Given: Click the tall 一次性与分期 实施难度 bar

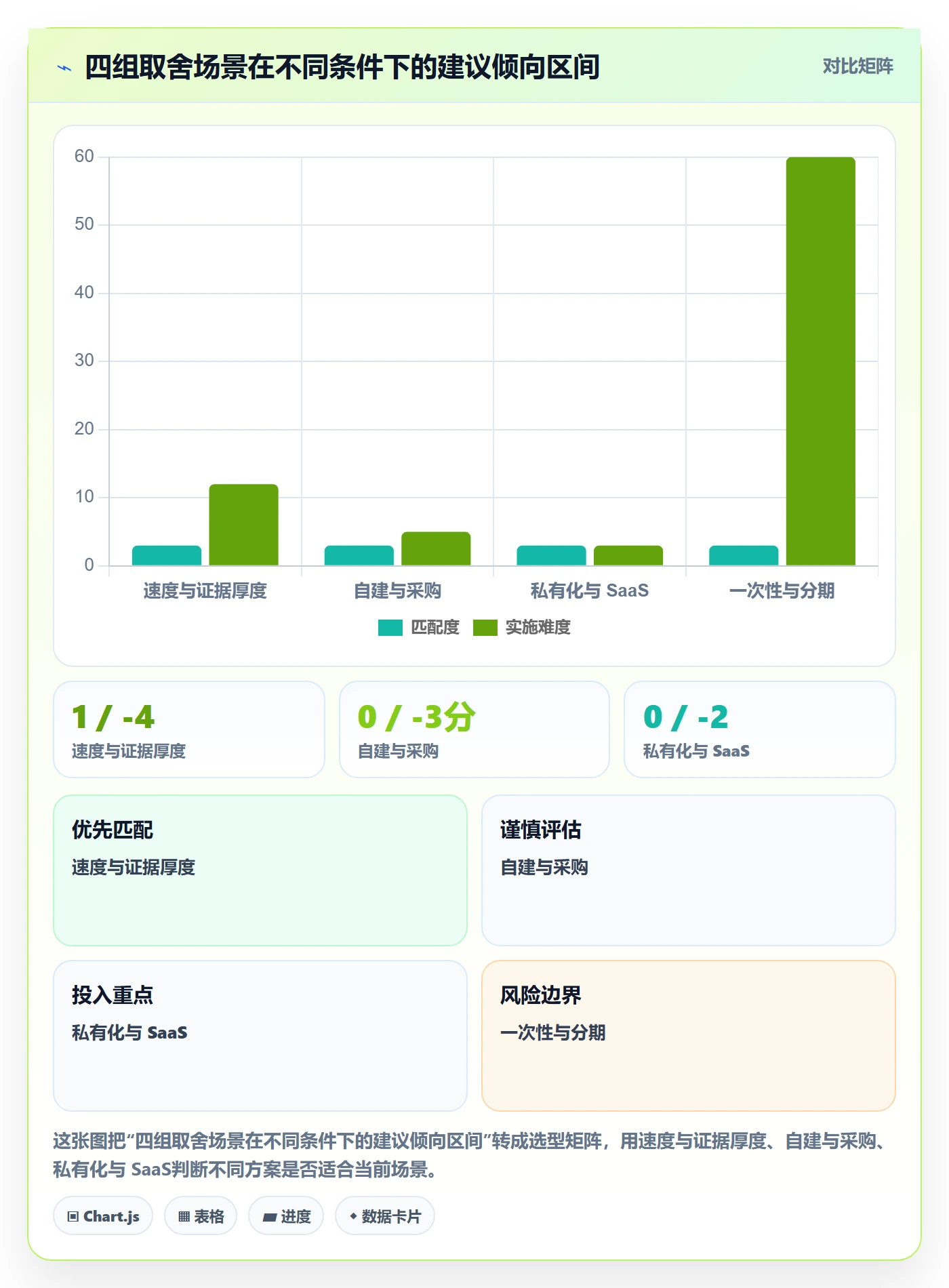Looking at the screenshot, I should pos(821,361).
